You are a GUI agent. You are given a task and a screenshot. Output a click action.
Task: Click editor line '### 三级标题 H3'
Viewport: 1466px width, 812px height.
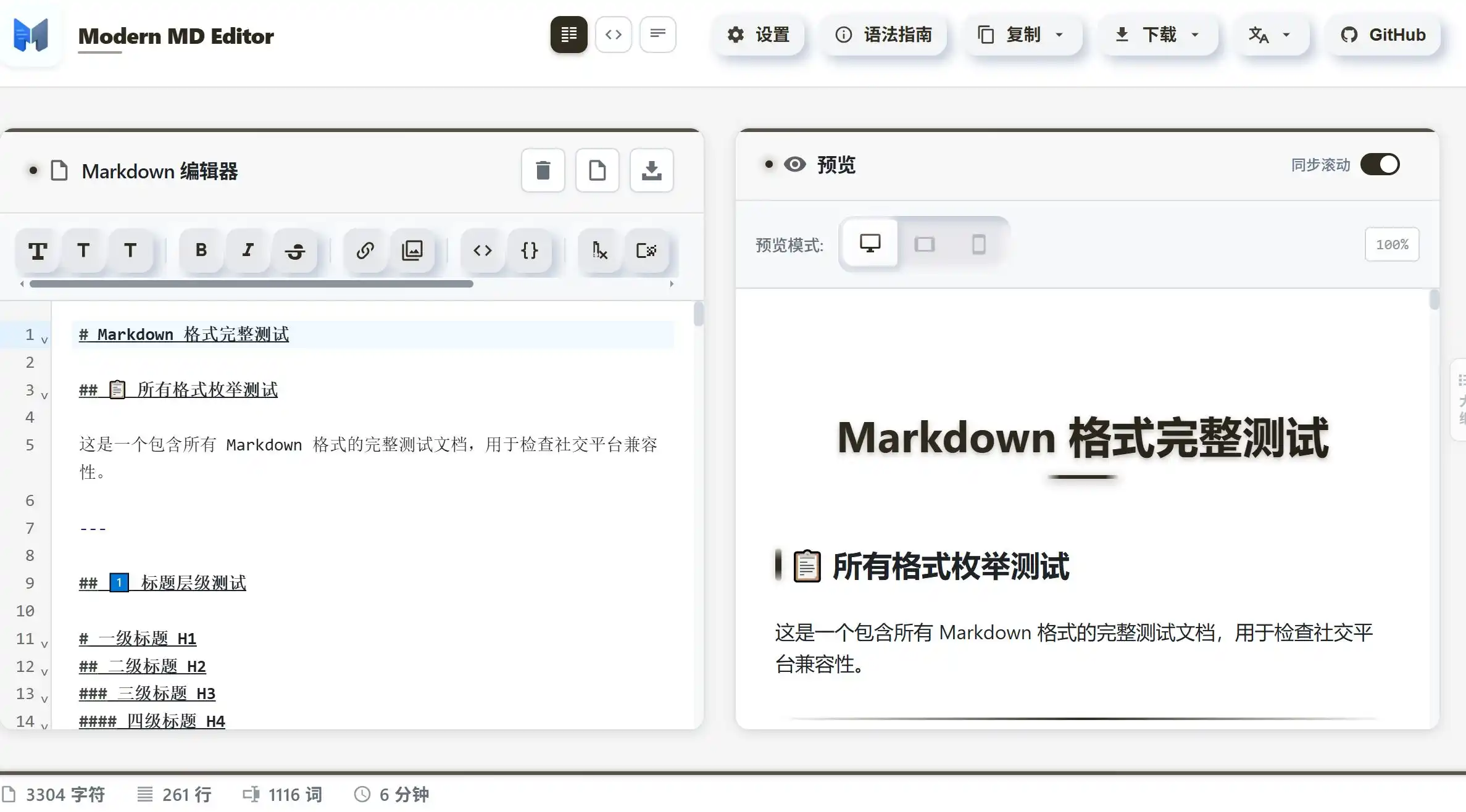pos(147,694)
